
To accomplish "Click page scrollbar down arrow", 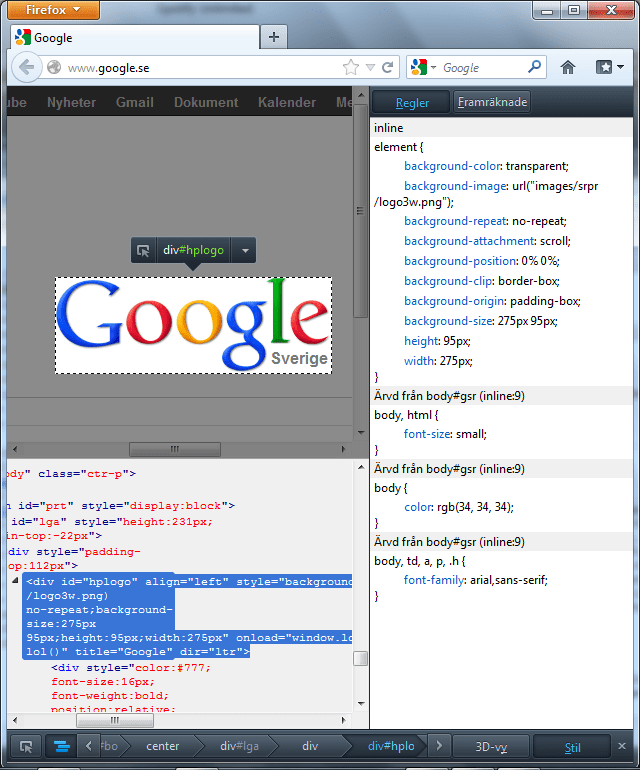I will click(x=361, y=433).
